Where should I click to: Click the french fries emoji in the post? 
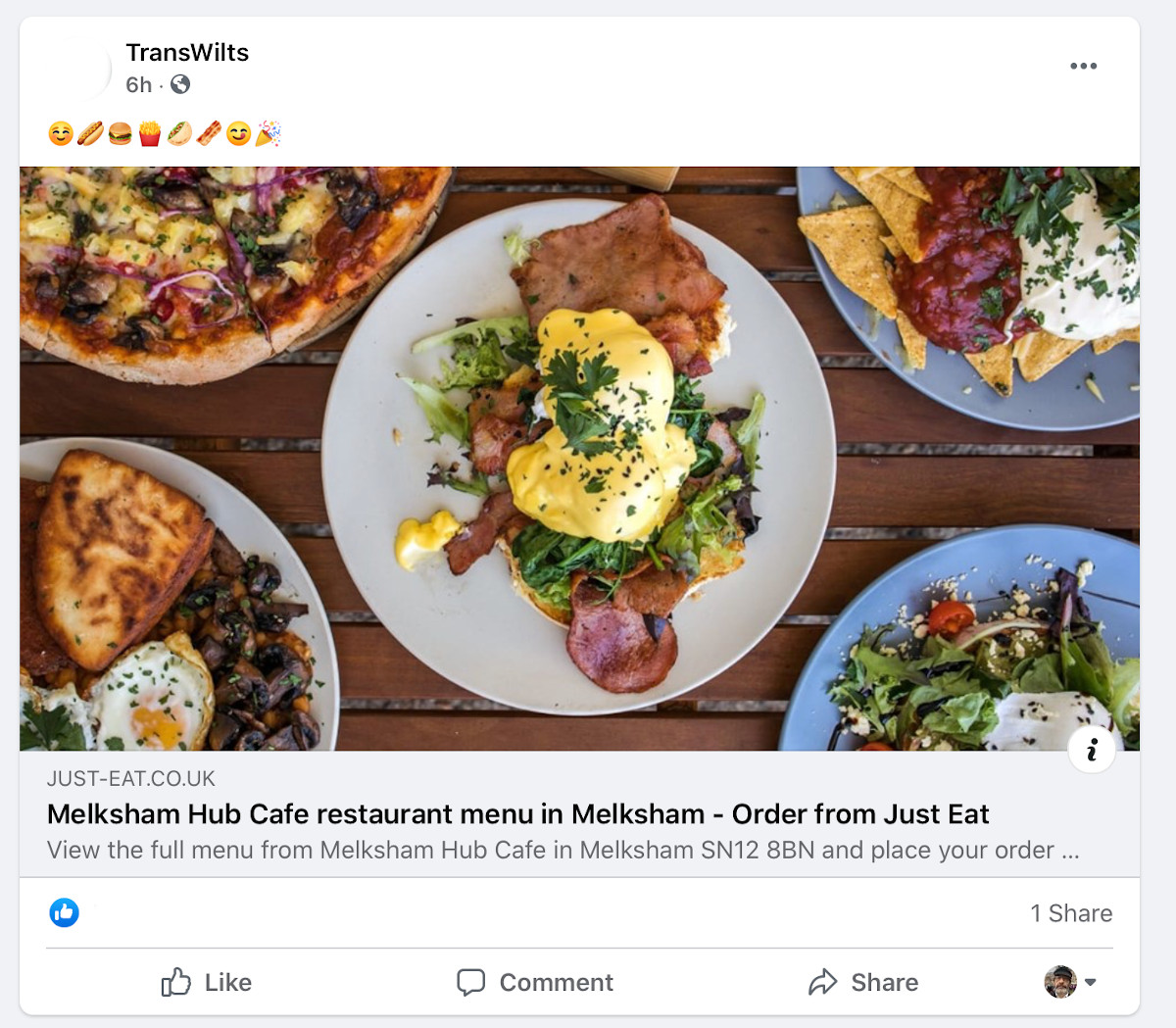[149, 133]
